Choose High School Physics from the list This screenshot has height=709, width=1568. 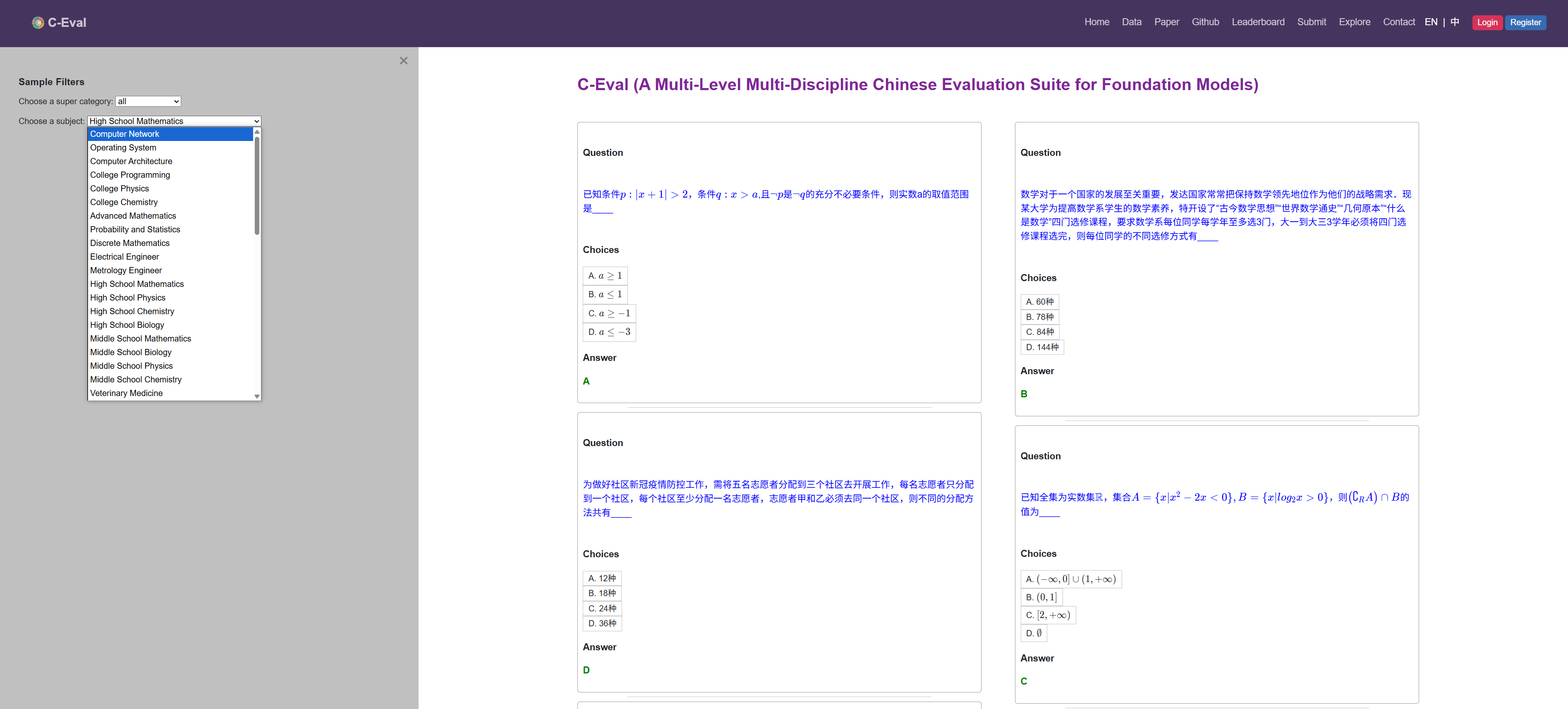(127, 298)
